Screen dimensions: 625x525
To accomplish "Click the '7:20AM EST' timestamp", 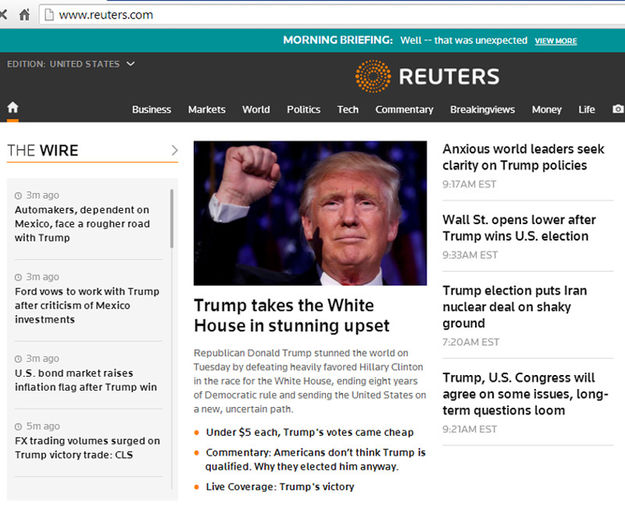I will pos(471,342).
